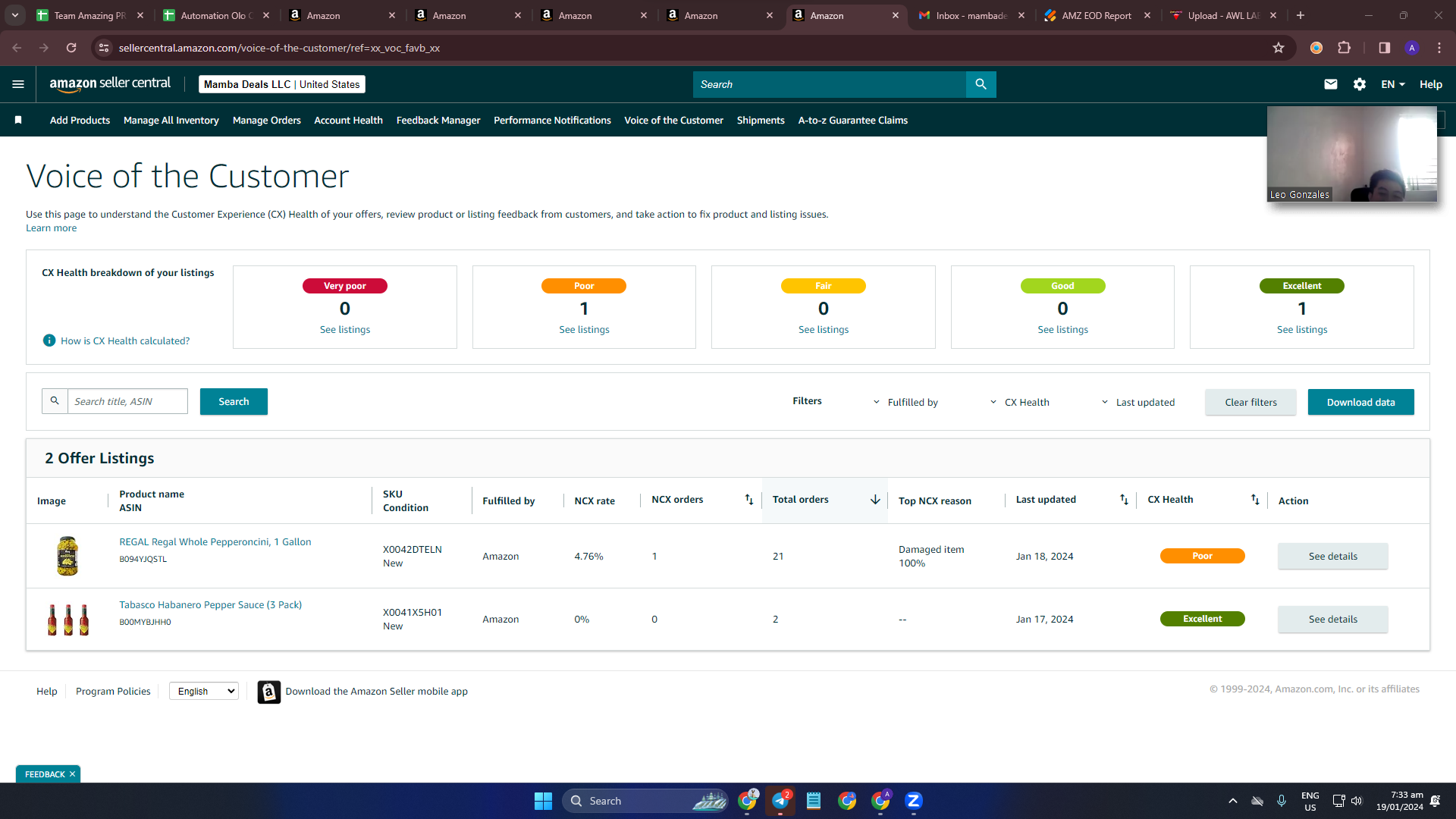Screen dimensions: 1456x819
Task: Open REGAL Regal Whole Pepperoncini product link
Action: [215, 541]
